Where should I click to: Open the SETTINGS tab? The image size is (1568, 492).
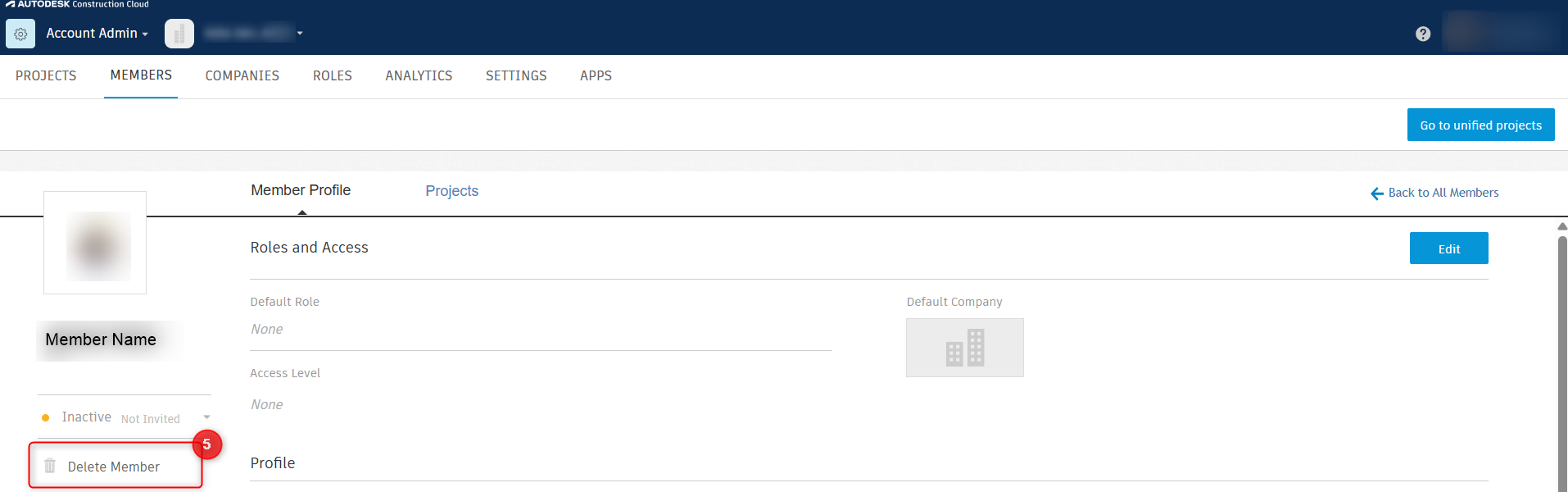point(516,75)
